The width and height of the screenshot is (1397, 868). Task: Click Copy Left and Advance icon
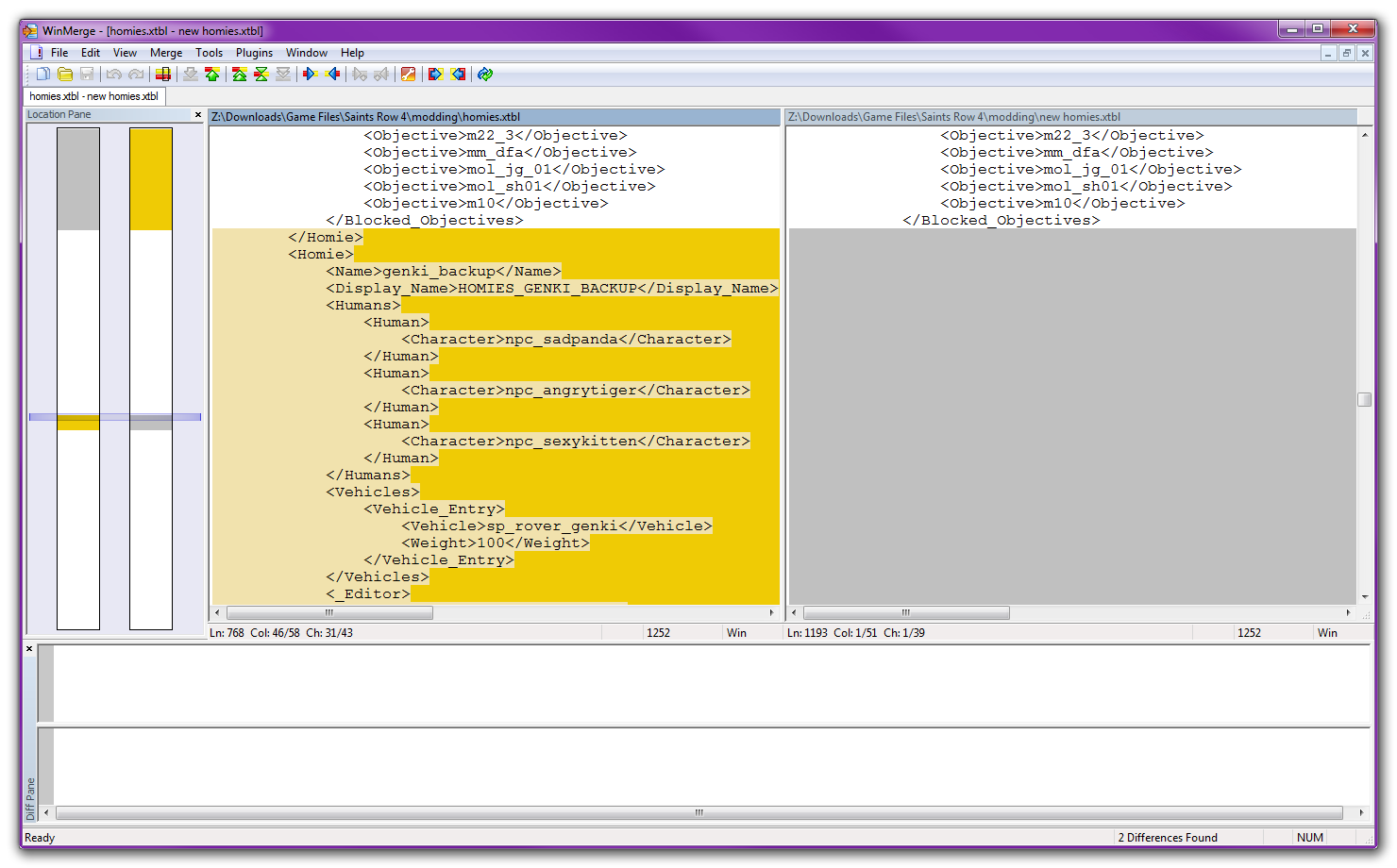pyautogui.click(x=381, y=74)
